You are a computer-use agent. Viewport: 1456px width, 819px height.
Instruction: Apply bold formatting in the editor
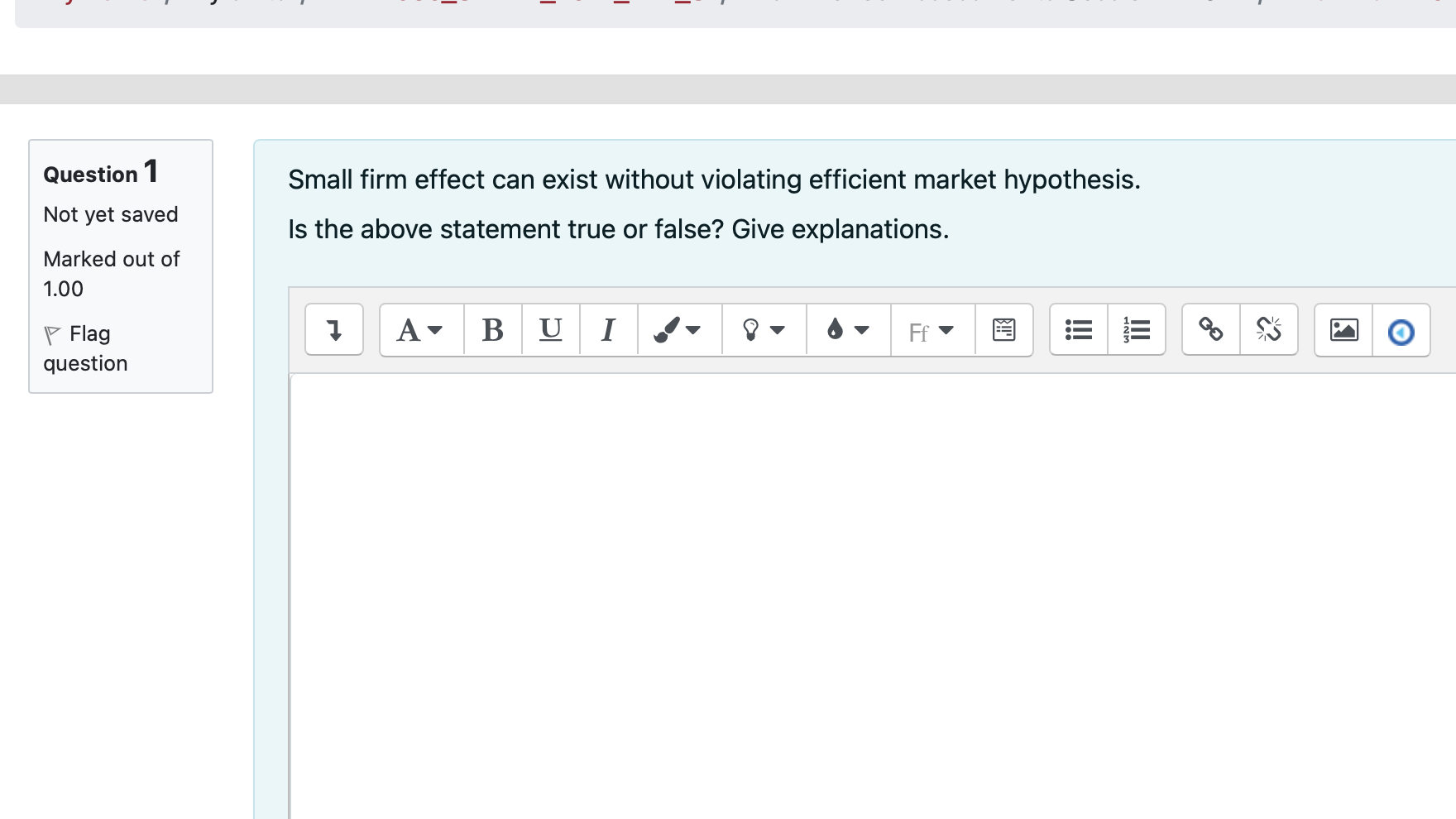(x=493, y=329)
